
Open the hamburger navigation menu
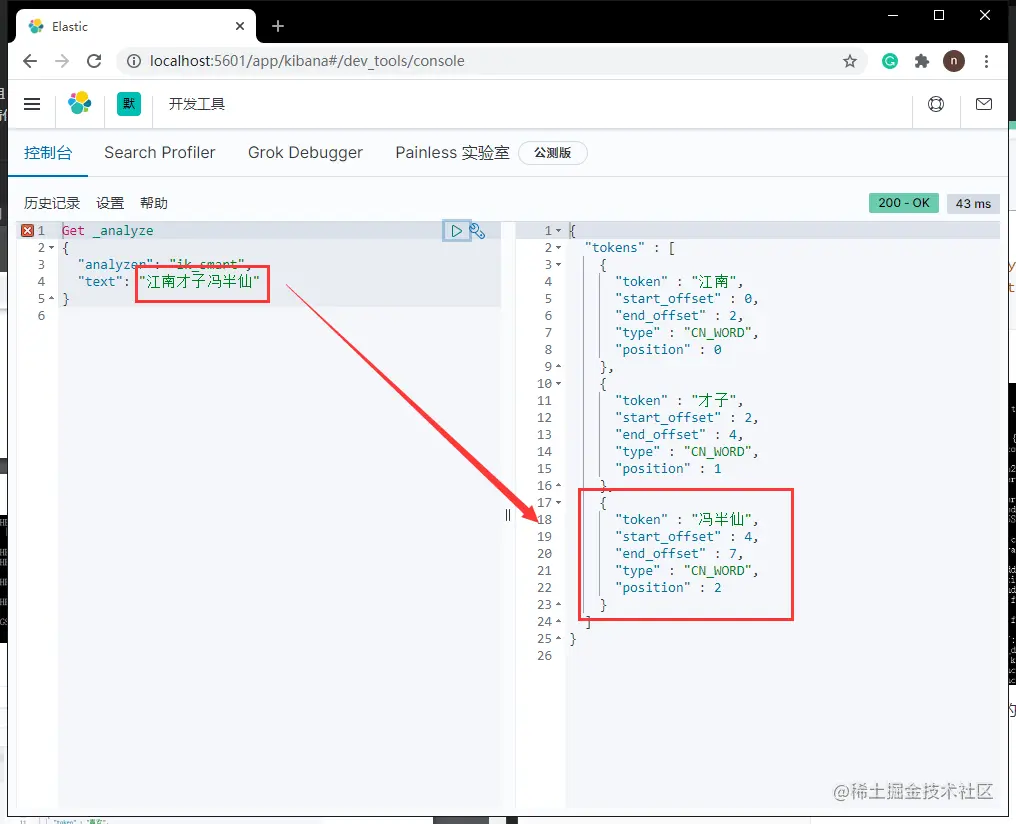(x=32, y=104)
